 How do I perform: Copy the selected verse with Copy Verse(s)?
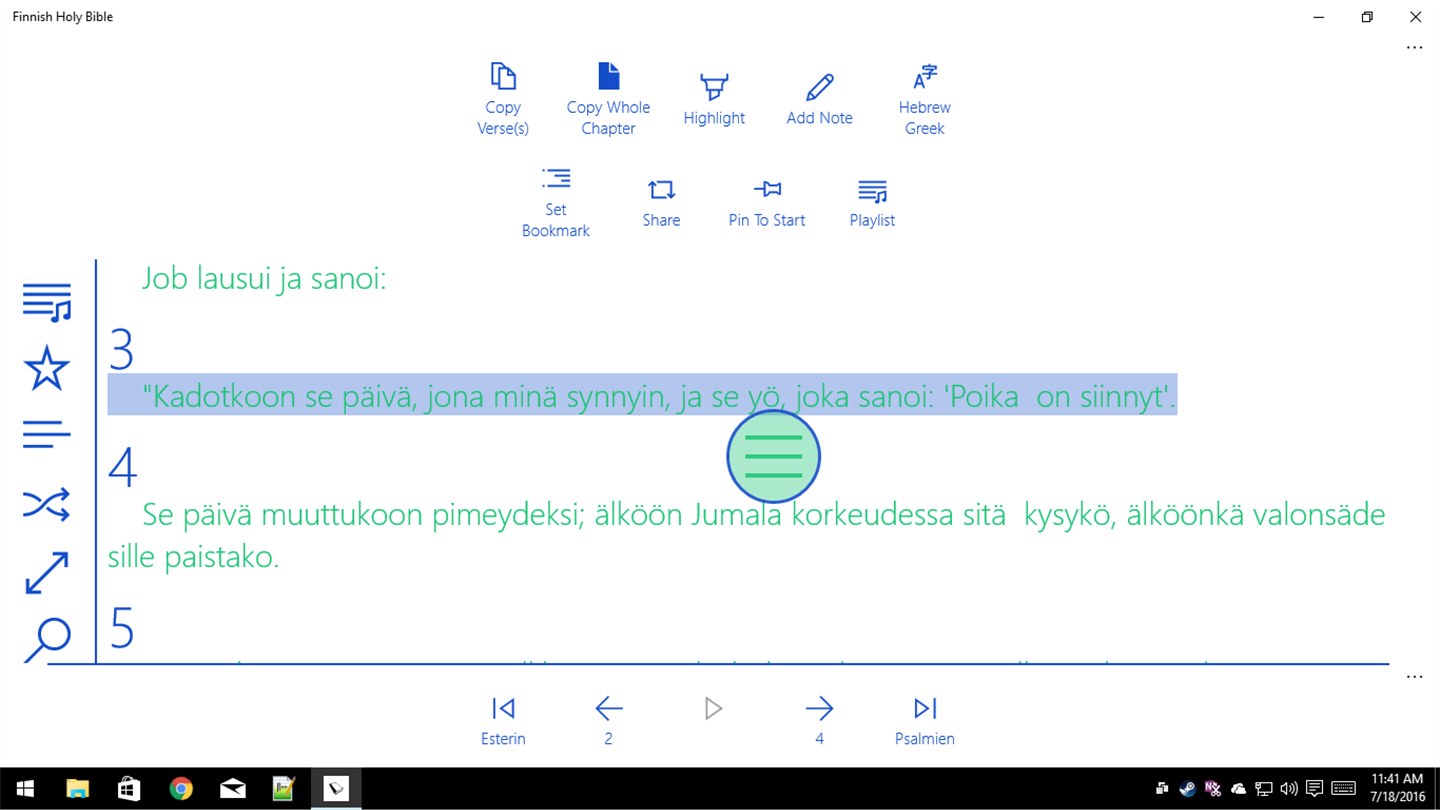(503, 99)
